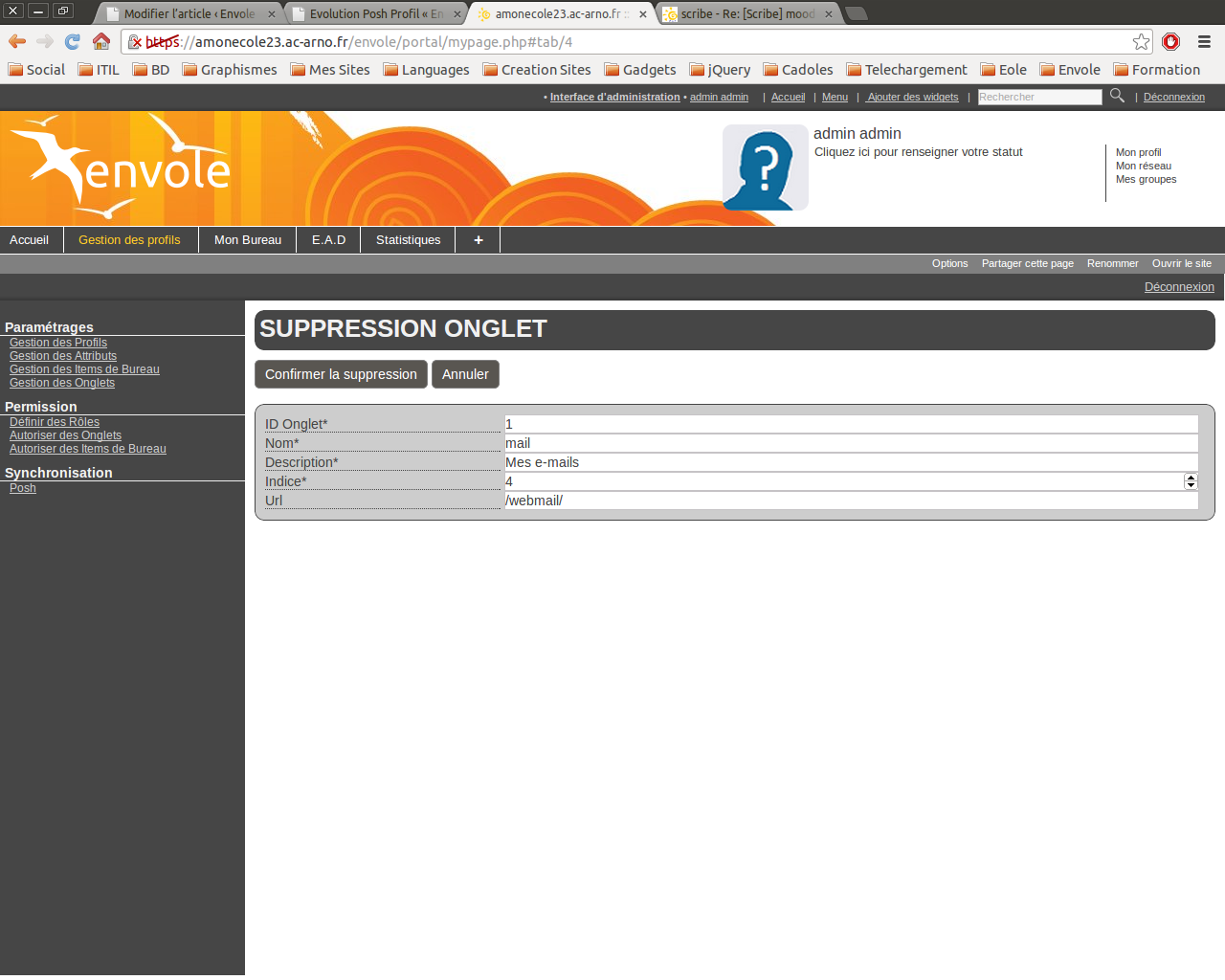The height and width of the screenshot is (980, 1225).
Task: Click the browser home icon
Action: pyautogui.click(x=101, y=41)
